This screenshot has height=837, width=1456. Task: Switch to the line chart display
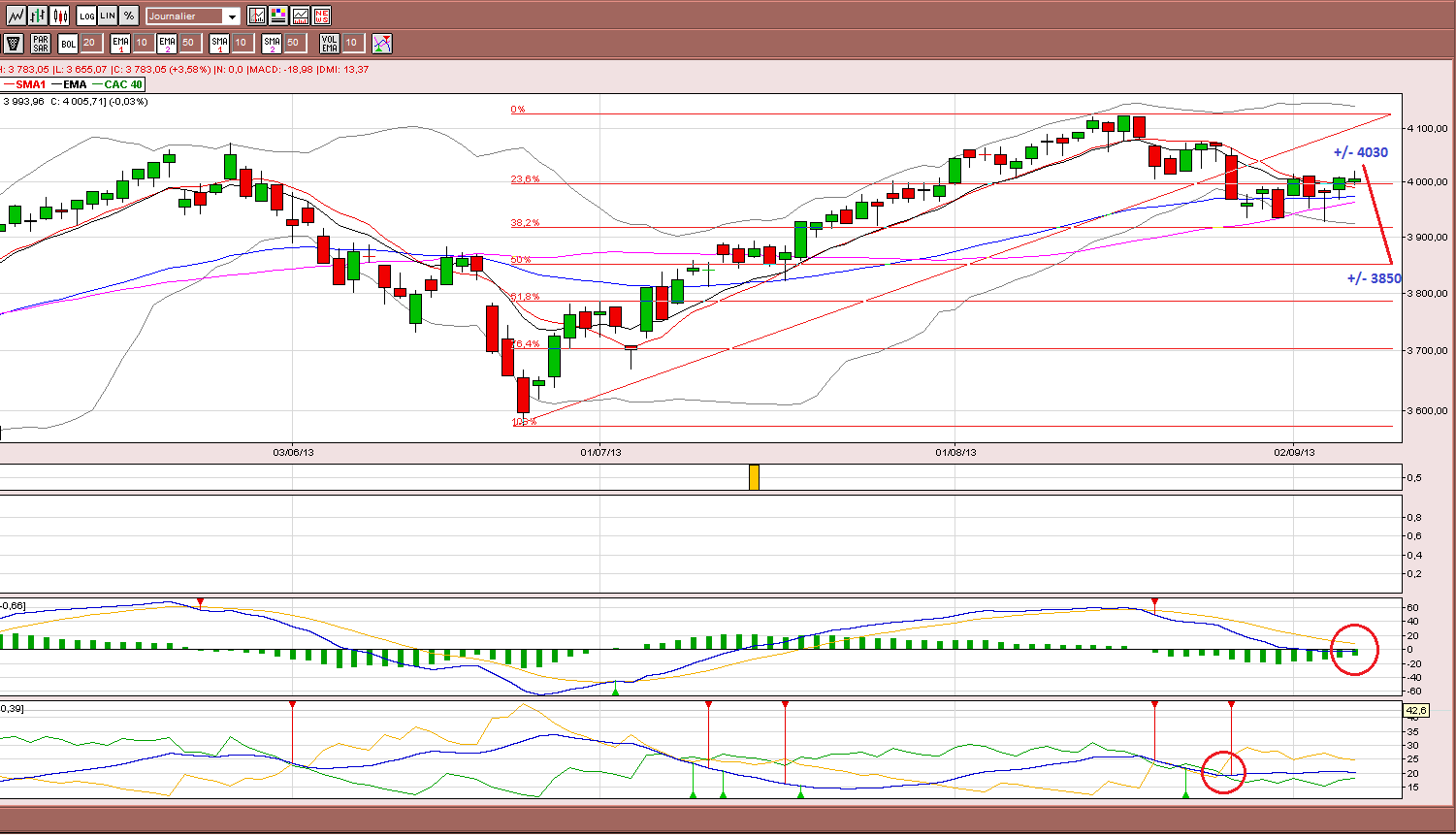[x=16, y=16]
